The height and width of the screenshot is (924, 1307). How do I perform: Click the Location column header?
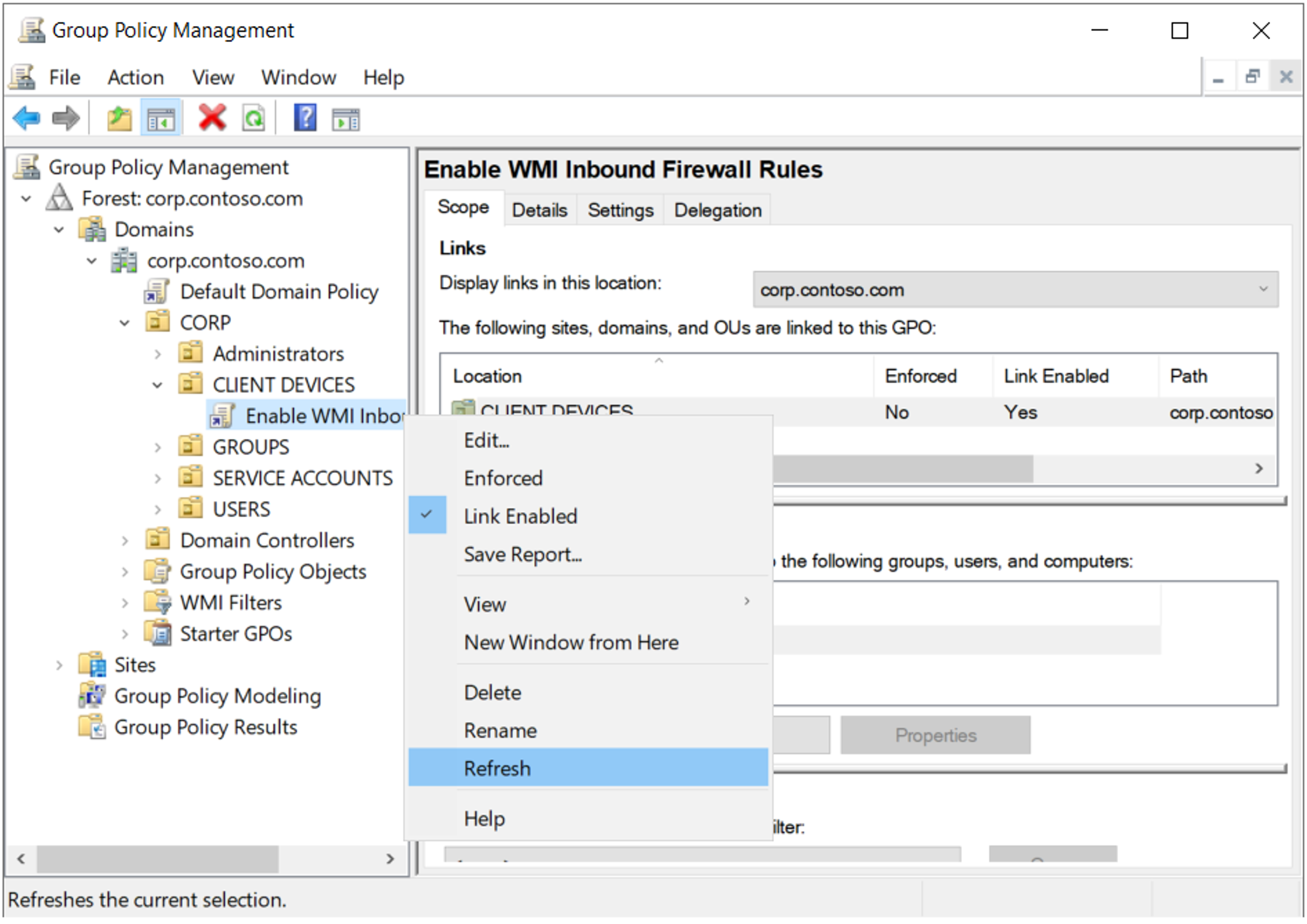(x=658, y=376)
